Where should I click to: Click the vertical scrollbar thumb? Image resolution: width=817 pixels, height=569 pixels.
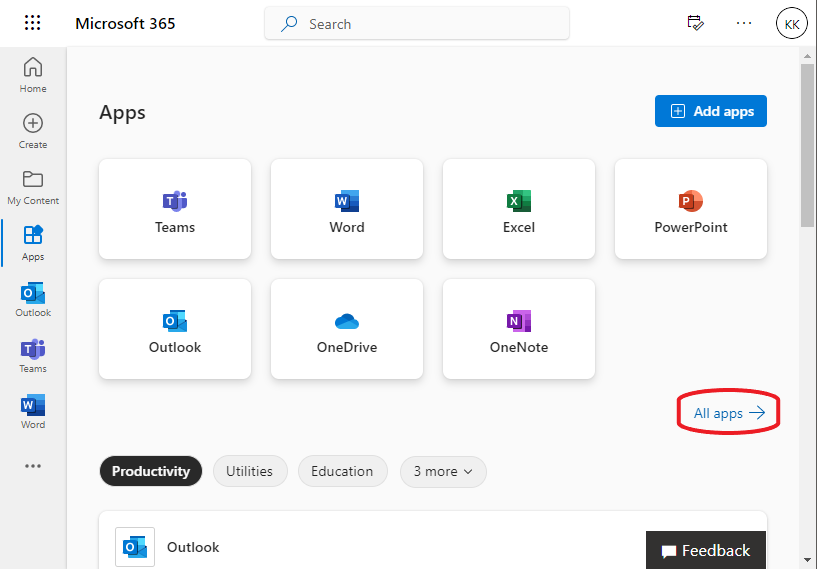807,145
